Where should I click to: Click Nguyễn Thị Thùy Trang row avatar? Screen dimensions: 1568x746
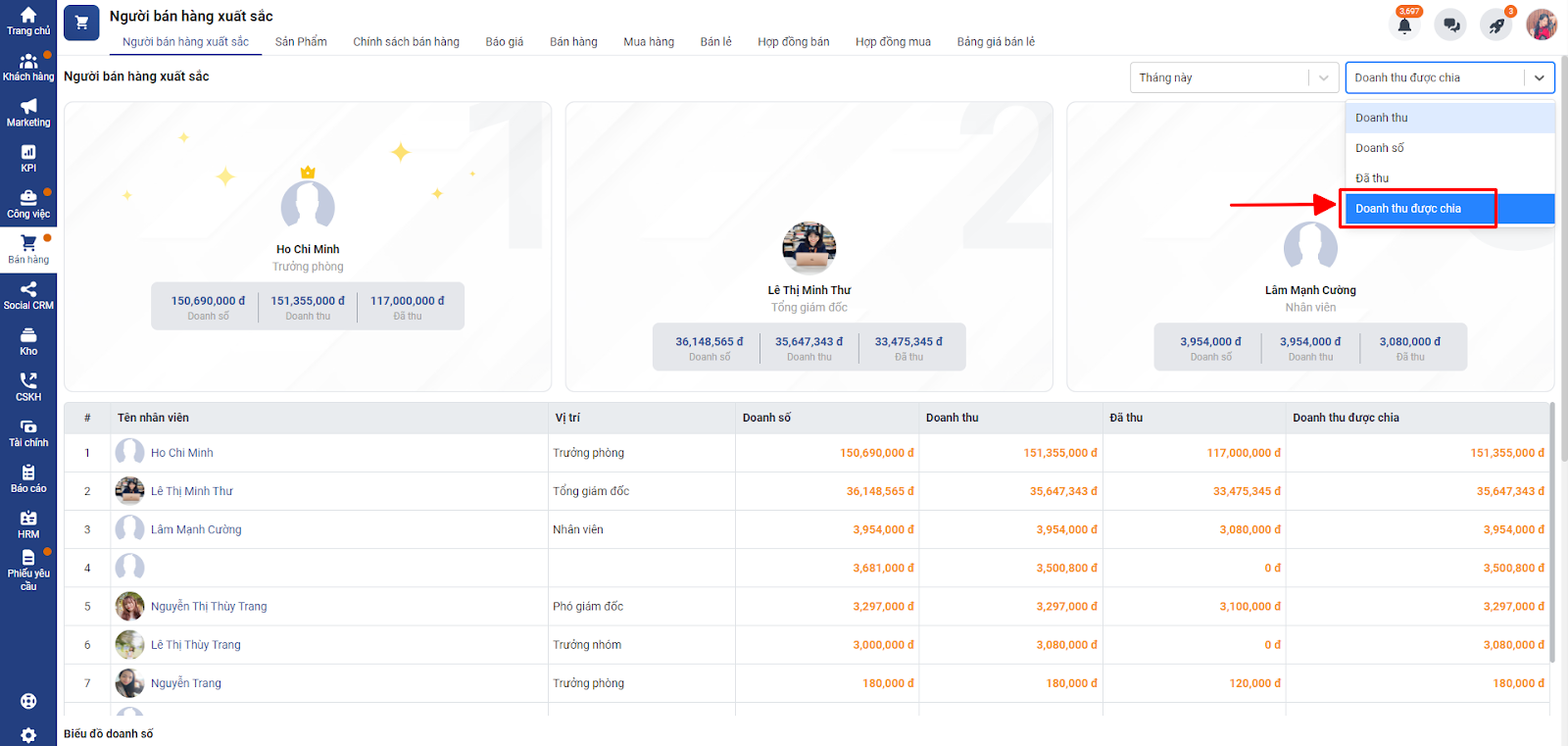129,606
